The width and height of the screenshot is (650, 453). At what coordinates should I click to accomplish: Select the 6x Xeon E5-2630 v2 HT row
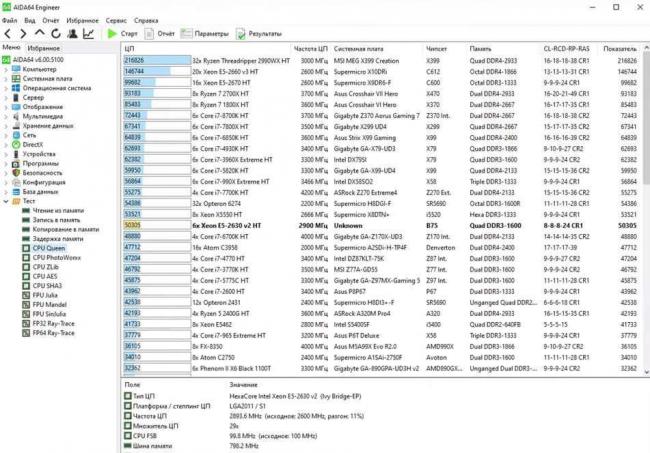click(x=381, y=225)
